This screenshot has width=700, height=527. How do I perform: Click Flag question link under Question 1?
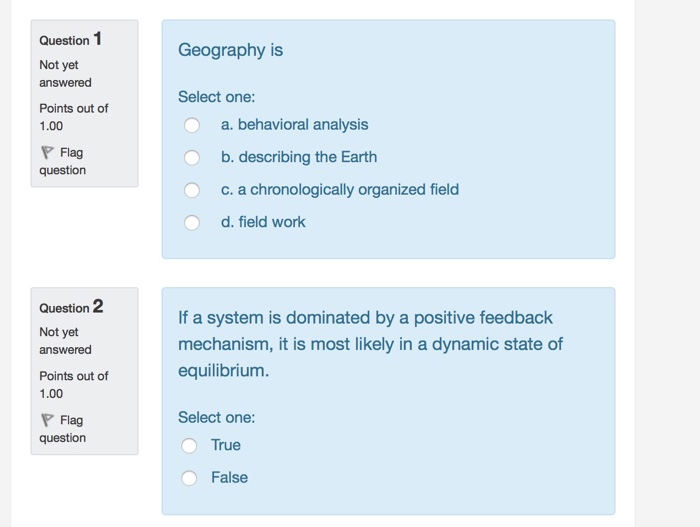(x=62, y=161)
